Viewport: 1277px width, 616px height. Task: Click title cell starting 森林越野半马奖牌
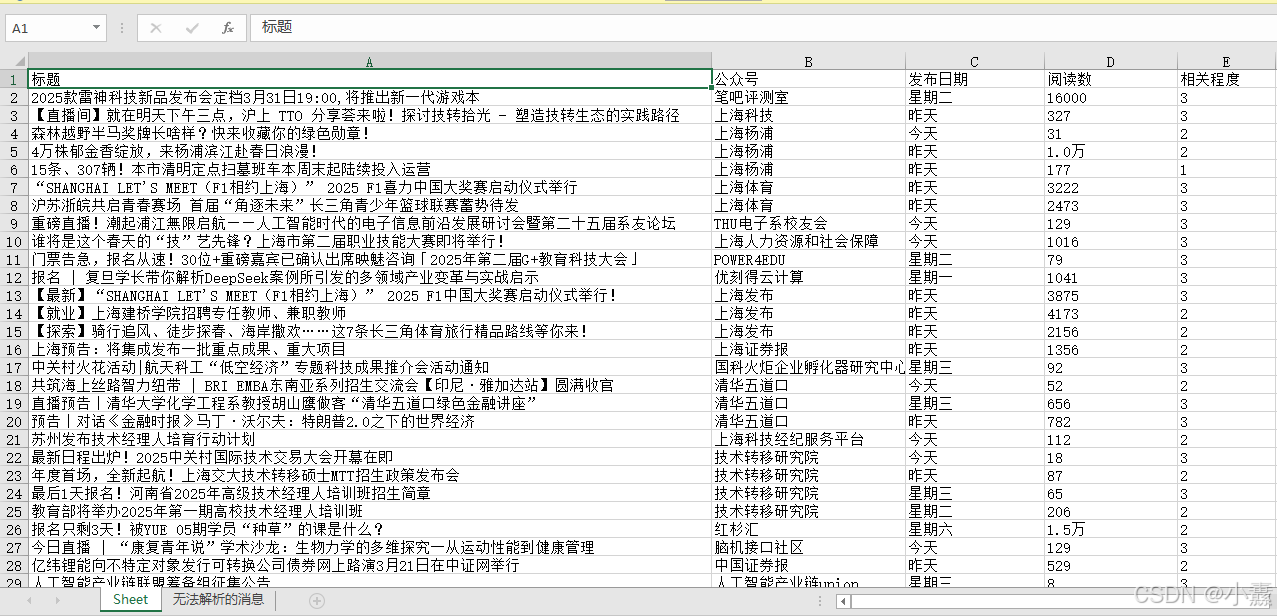[x=369, y=134]
